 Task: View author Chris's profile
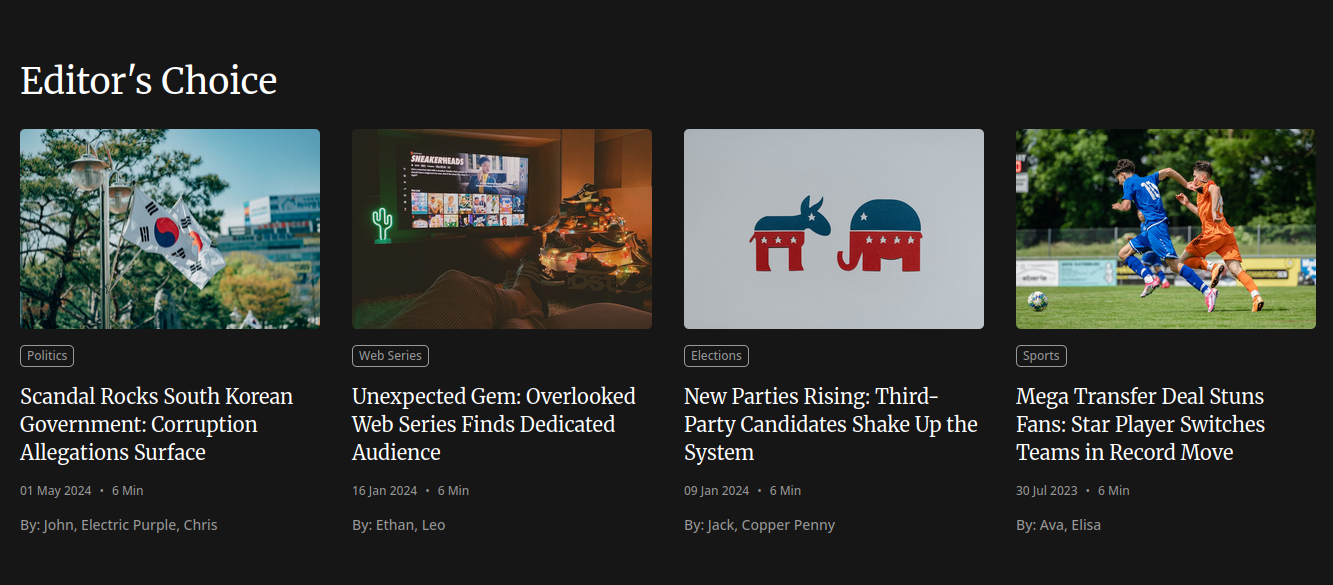click(200, 525)
